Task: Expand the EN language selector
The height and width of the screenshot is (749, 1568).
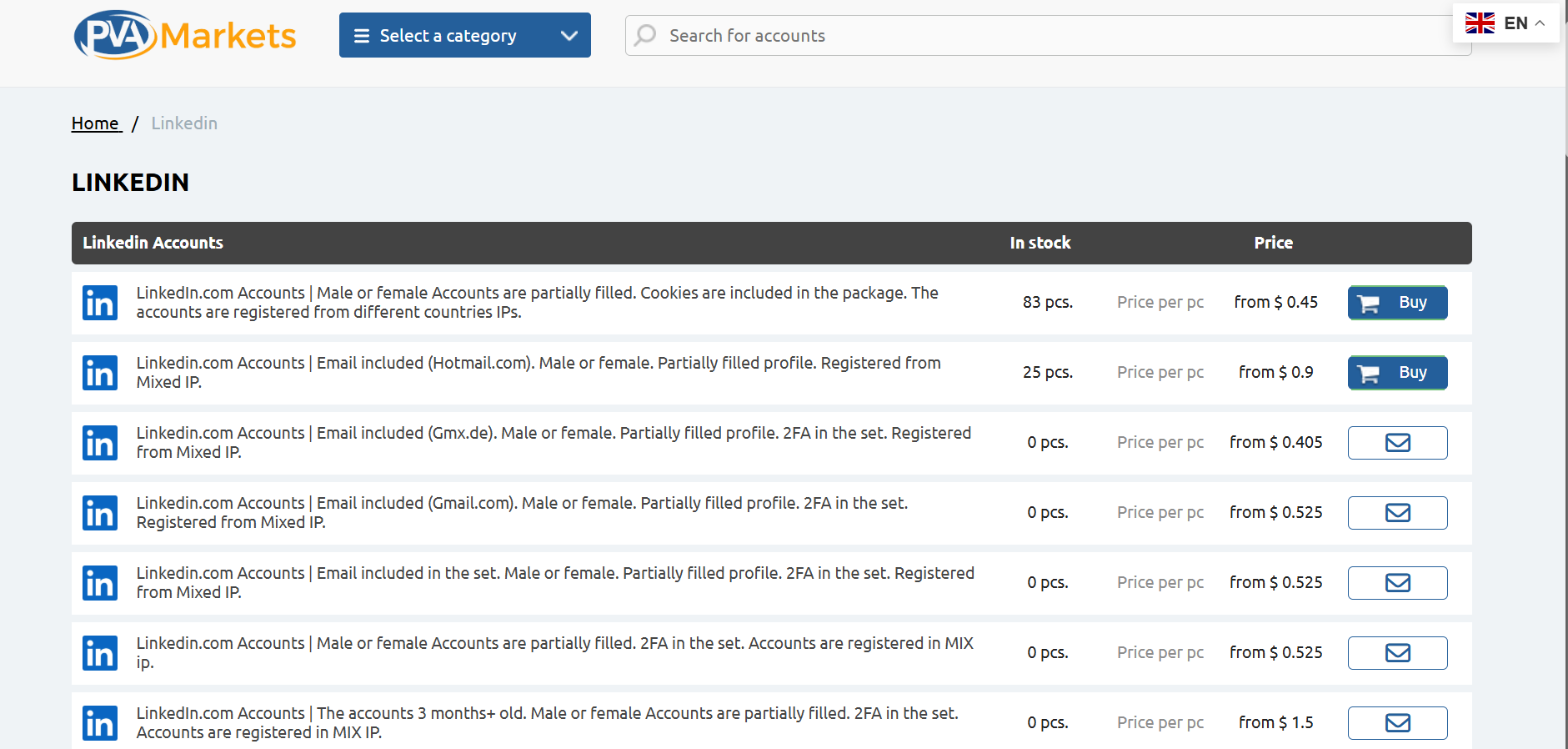Action: click(1505, 23)
